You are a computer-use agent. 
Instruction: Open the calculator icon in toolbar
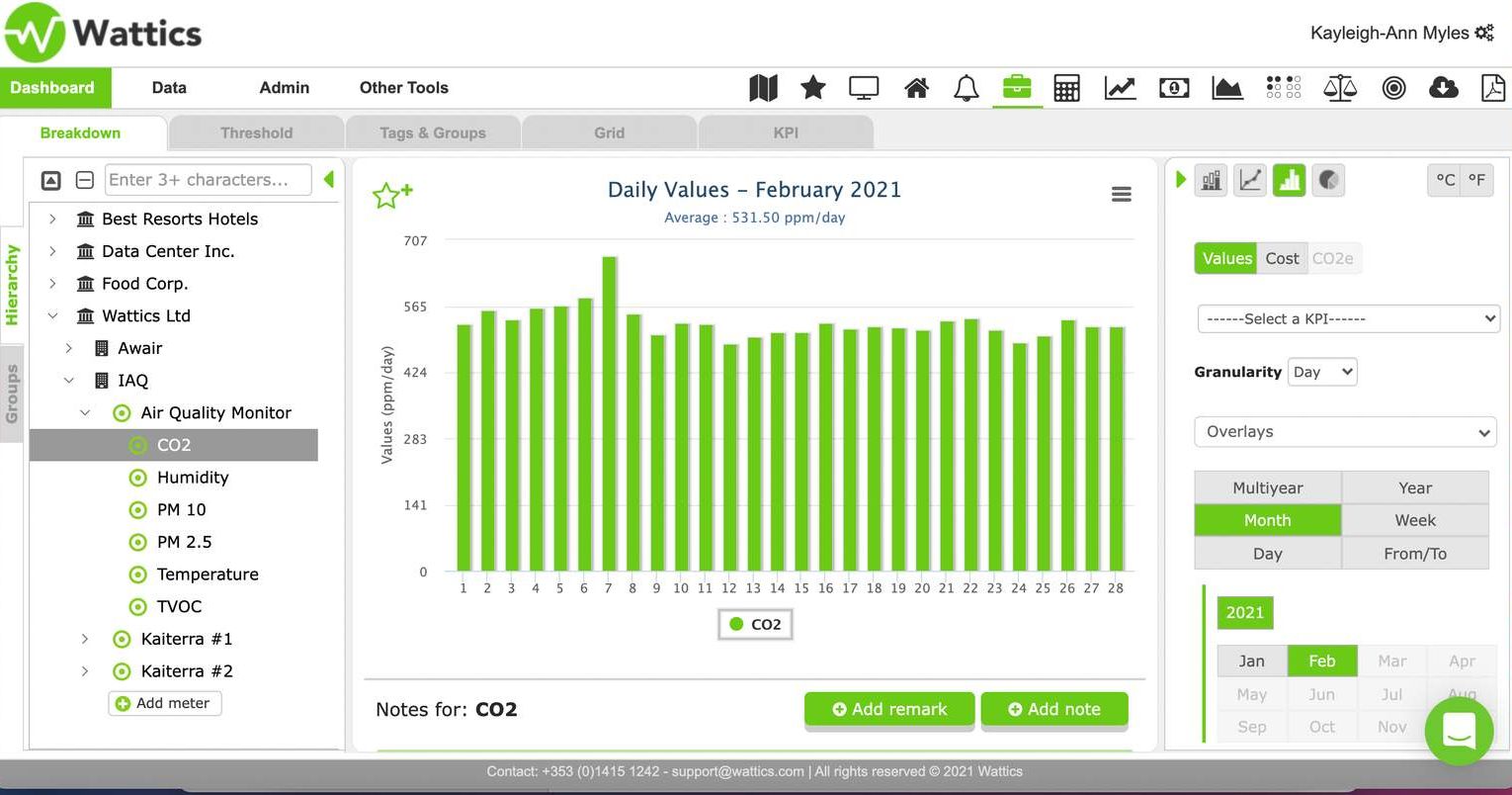click(1066, 88)
